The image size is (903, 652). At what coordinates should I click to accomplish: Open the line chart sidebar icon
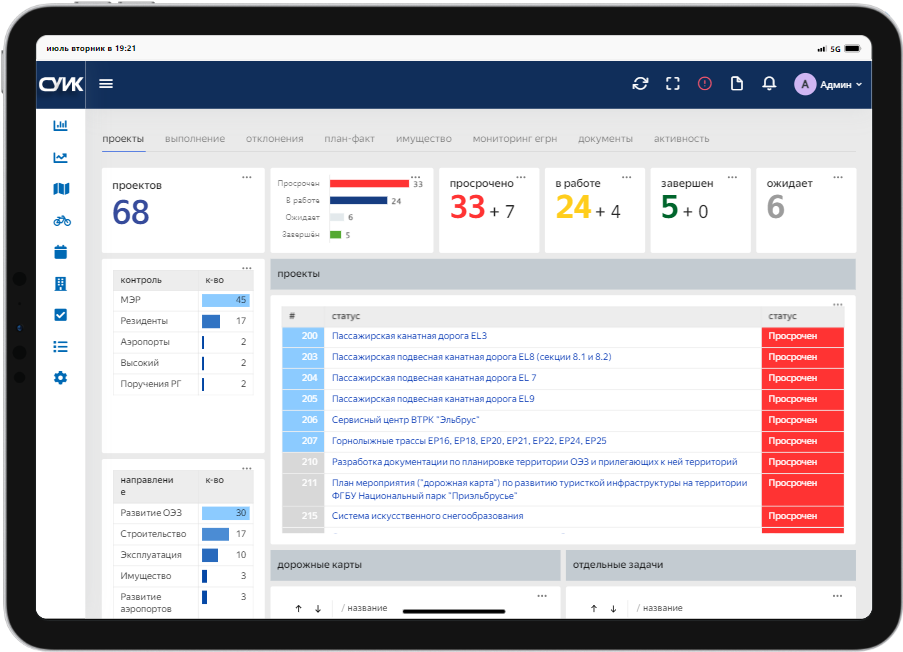pos(60,157)
